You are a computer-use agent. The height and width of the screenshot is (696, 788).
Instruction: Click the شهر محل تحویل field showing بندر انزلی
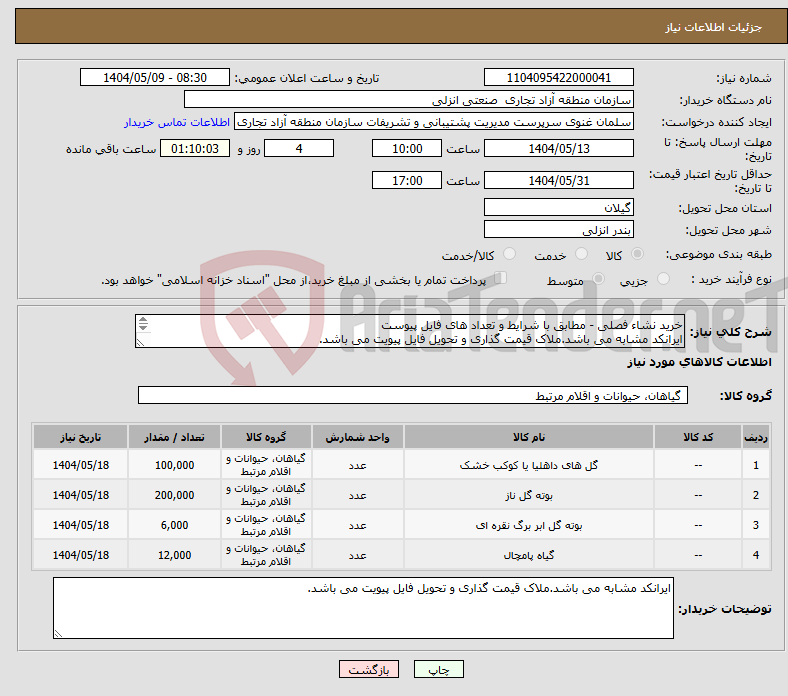point(558,230)
